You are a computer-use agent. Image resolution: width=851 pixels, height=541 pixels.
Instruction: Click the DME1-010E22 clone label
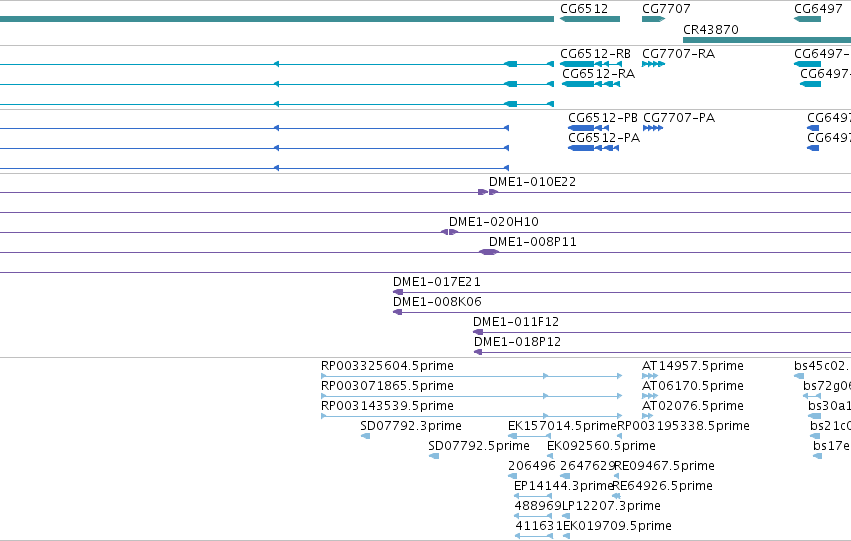click(532, 182)
